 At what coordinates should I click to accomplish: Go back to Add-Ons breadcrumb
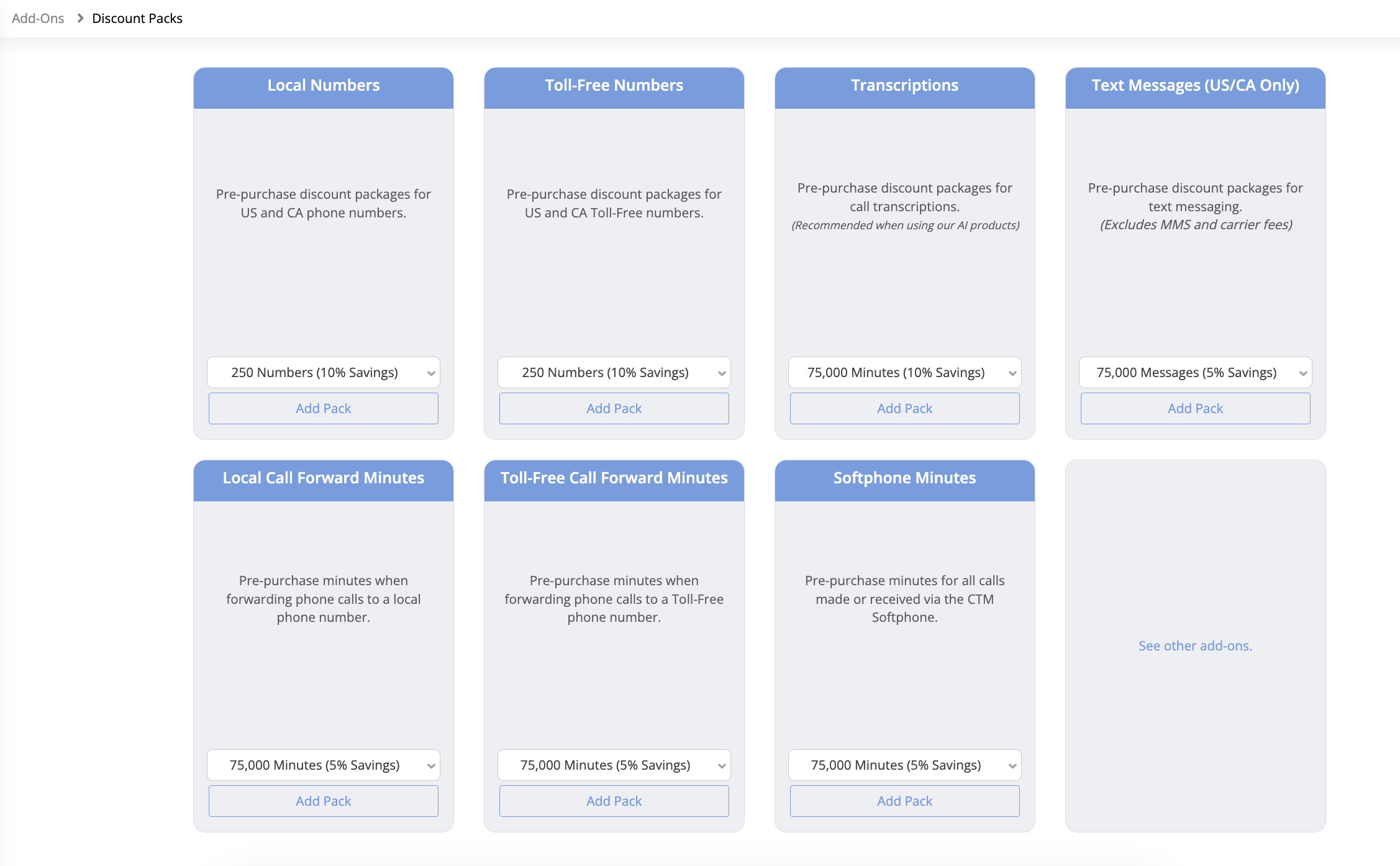coord(38,19)
